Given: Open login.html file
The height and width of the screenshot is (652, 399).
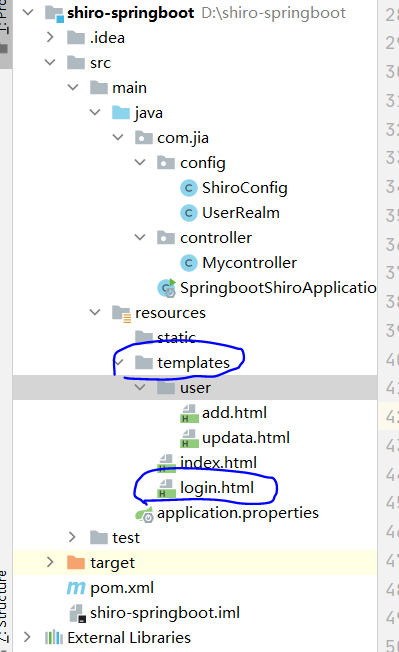Looking at the screenshot, I should (x=217, y=488).
